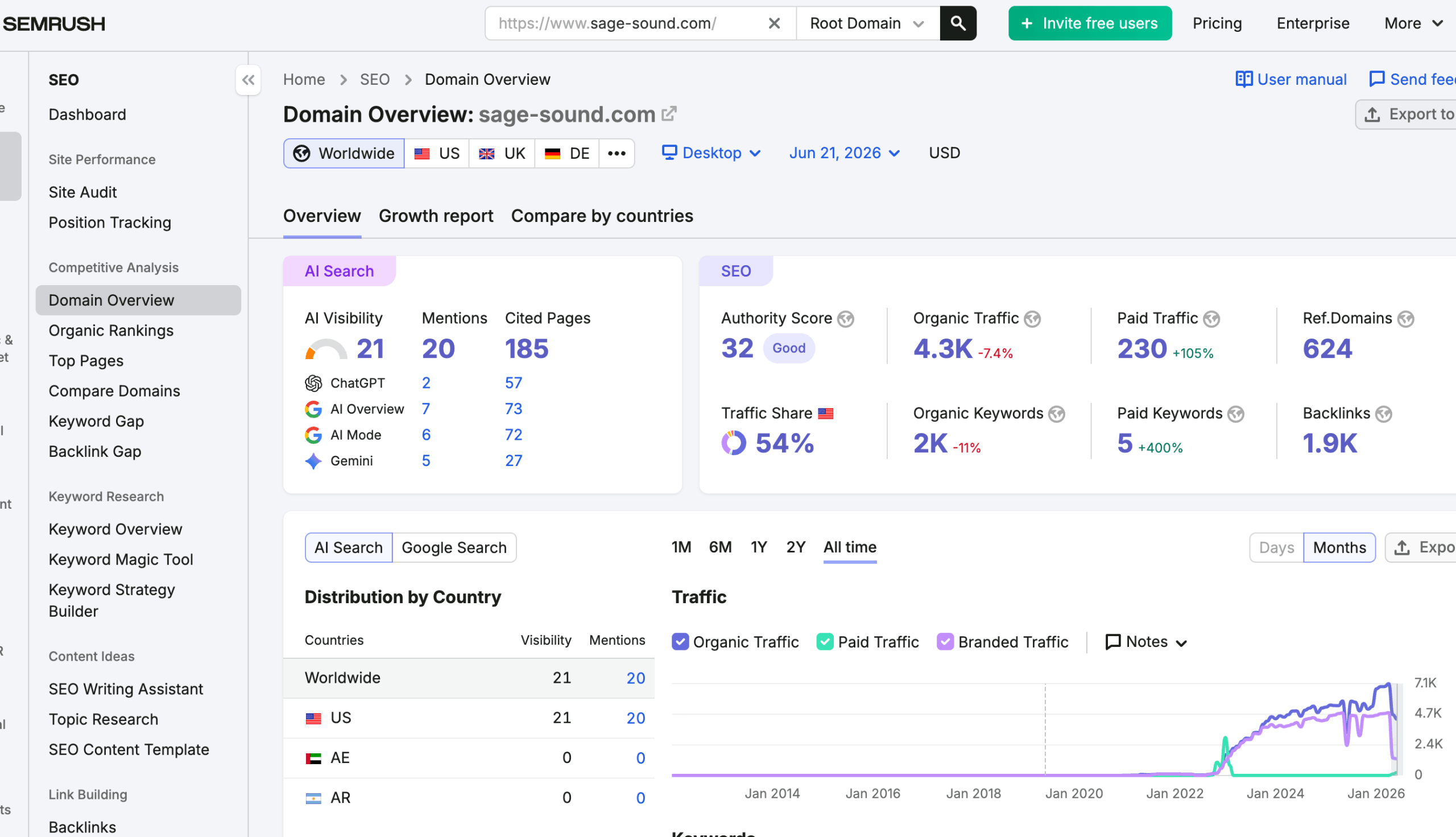1456x837 pixels.
Task: Click Organic Traffic globe icon
Action: (1032, 319)
